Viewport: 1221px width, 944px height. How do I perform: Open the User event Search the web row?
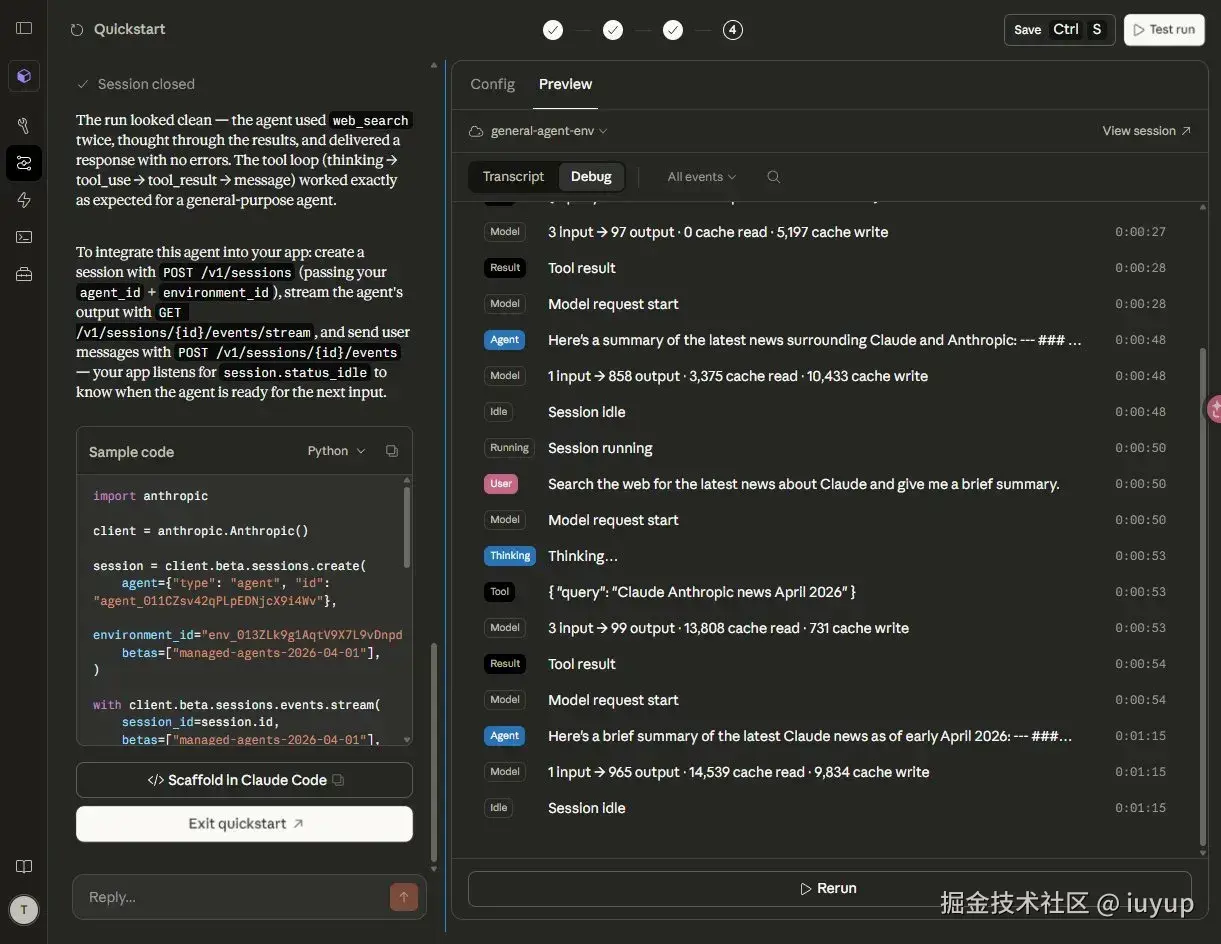[x=825, y=484]
